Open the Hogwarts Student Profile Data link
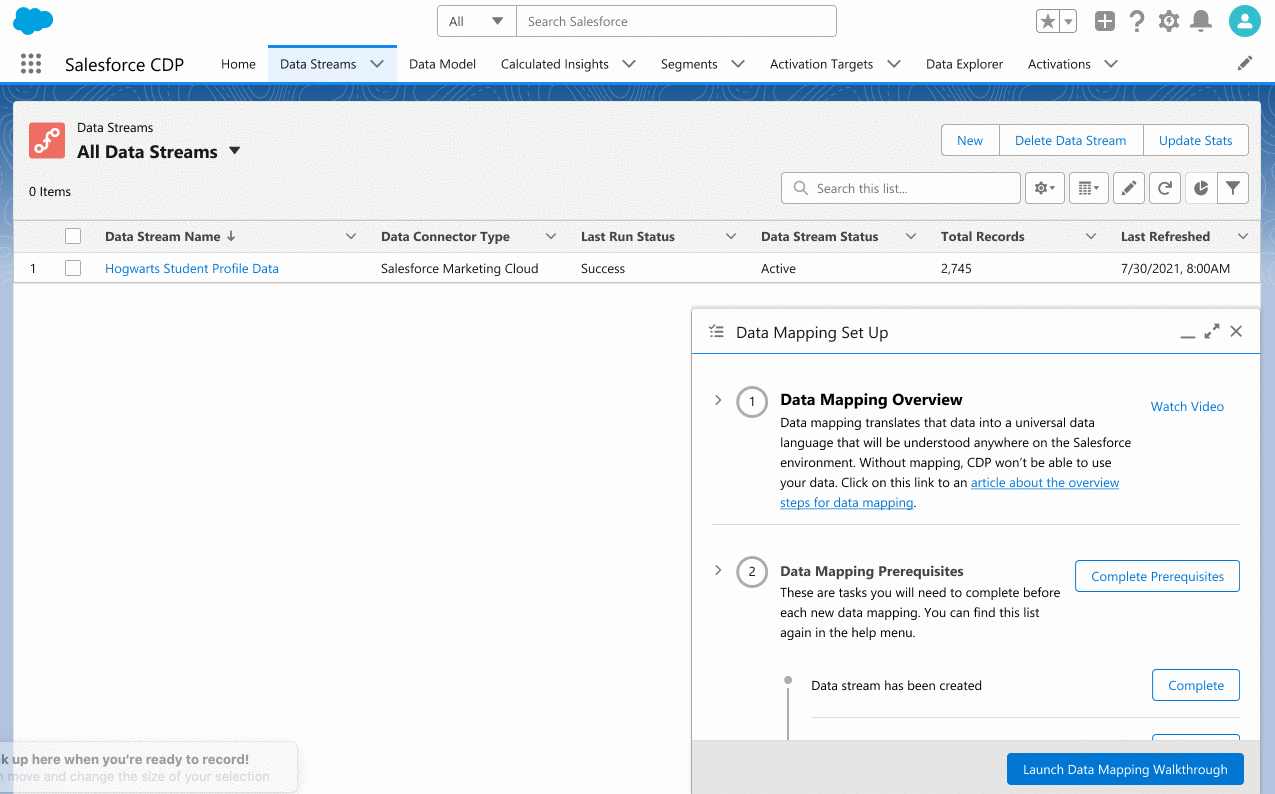The image size is (1275, 794). 192,268
